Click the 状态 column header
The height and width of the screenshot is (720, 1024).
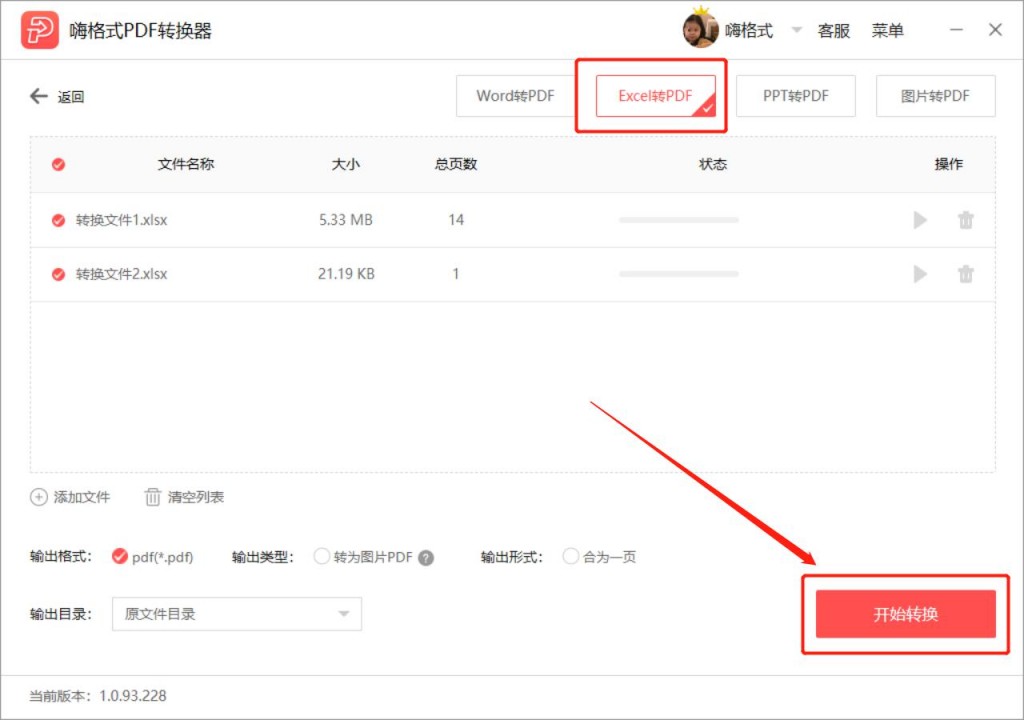pyautogui.click(x=712, y=164)
